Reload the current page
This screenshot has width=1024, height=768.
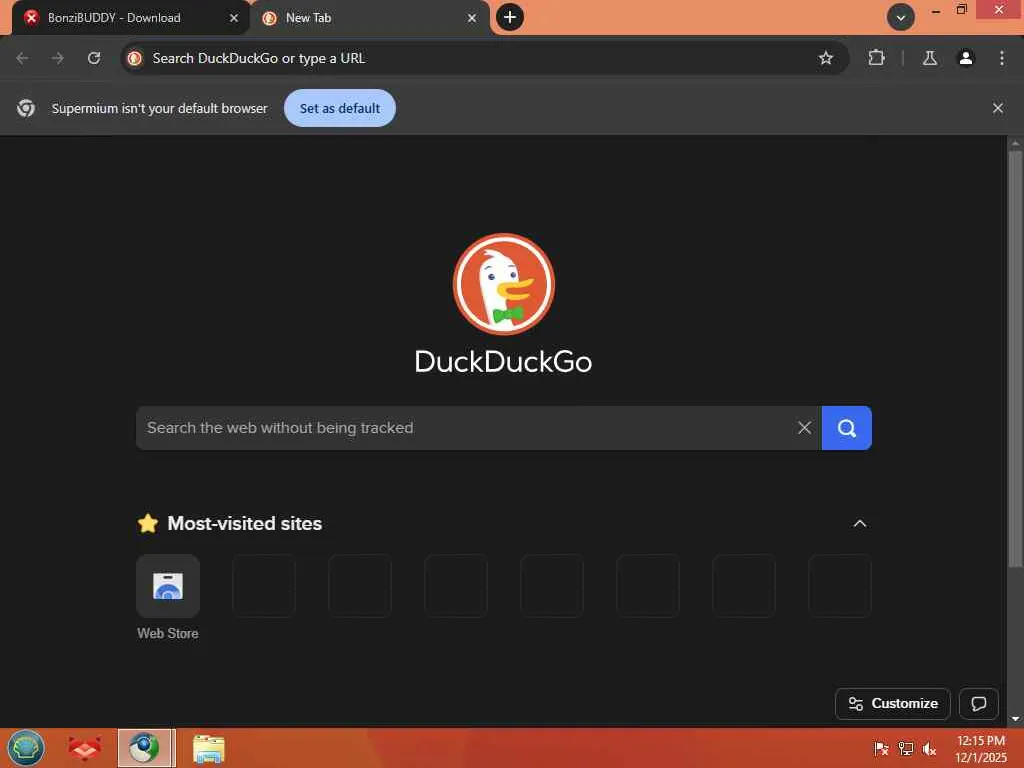pyautogui.click(x=94, y=58)
